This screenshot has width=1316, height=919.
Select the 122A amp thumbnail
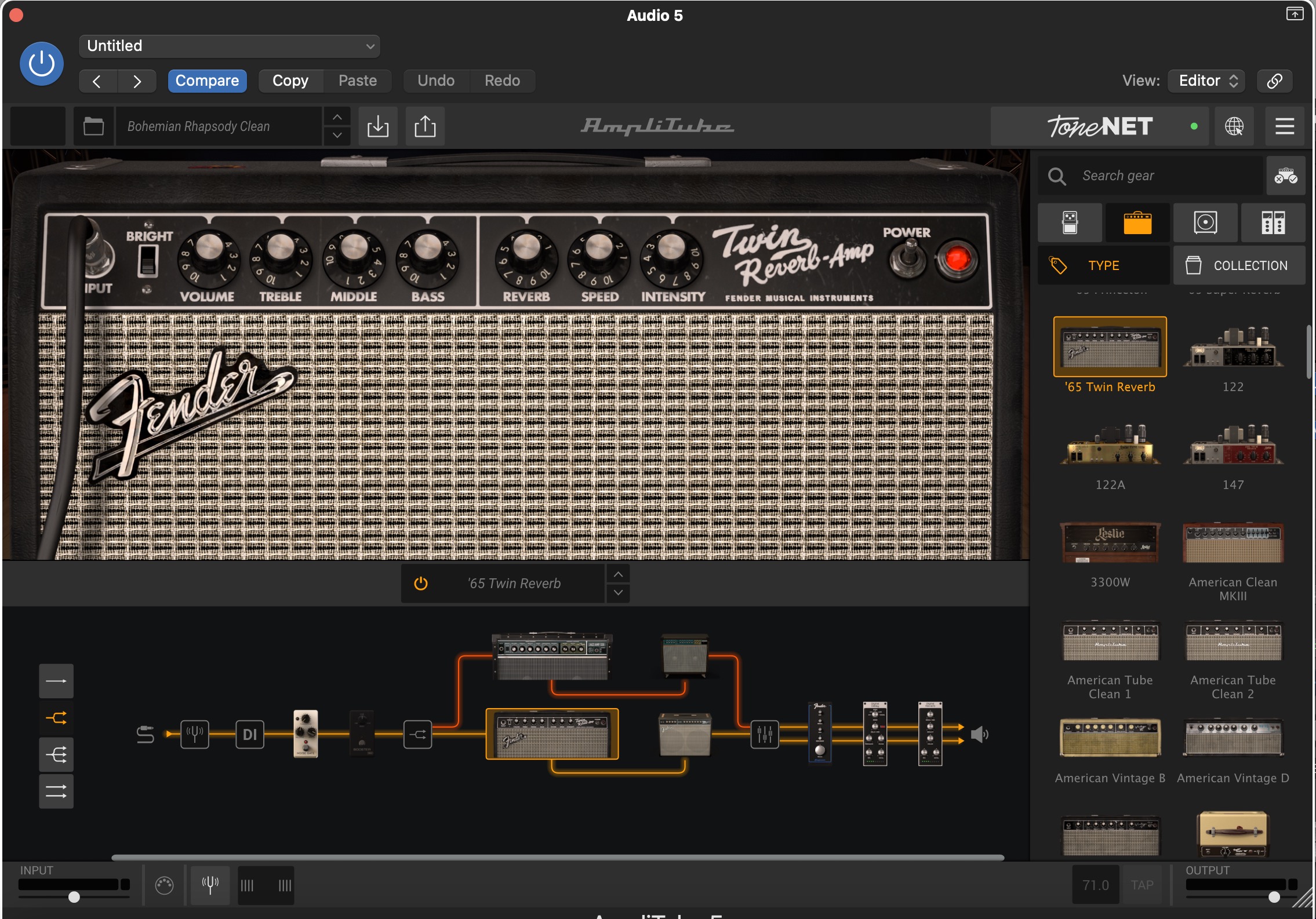click(1110, 444)
